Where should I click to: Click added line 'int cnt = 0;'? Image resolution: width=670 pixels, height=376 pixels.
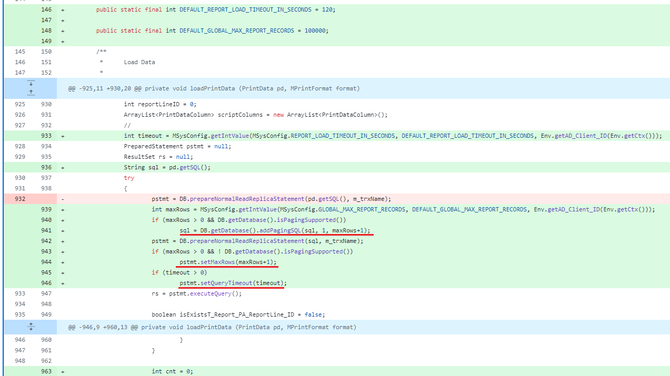coord(172,372)
